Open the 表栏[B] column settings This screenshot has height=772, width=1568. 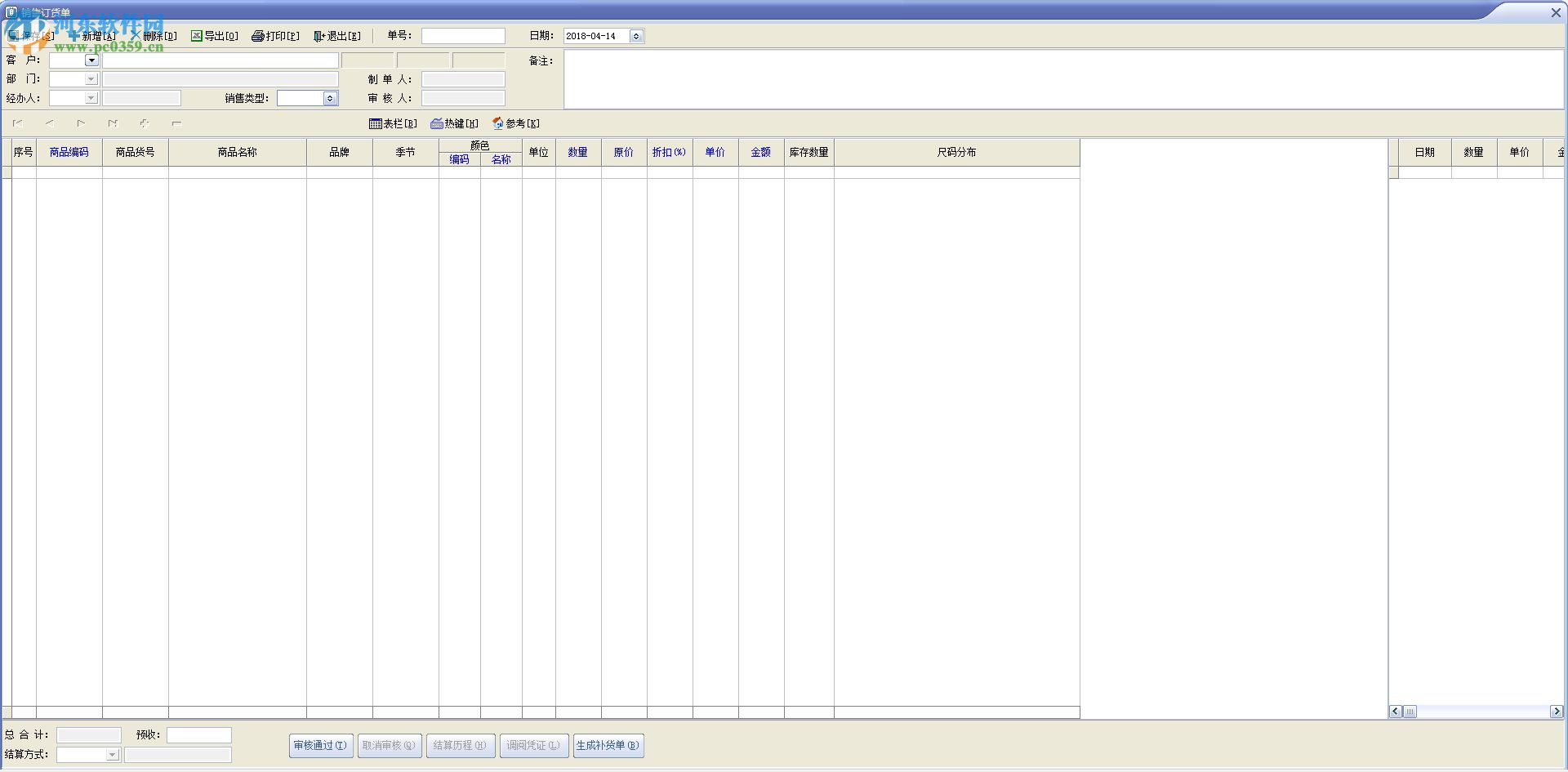(393, 123)
